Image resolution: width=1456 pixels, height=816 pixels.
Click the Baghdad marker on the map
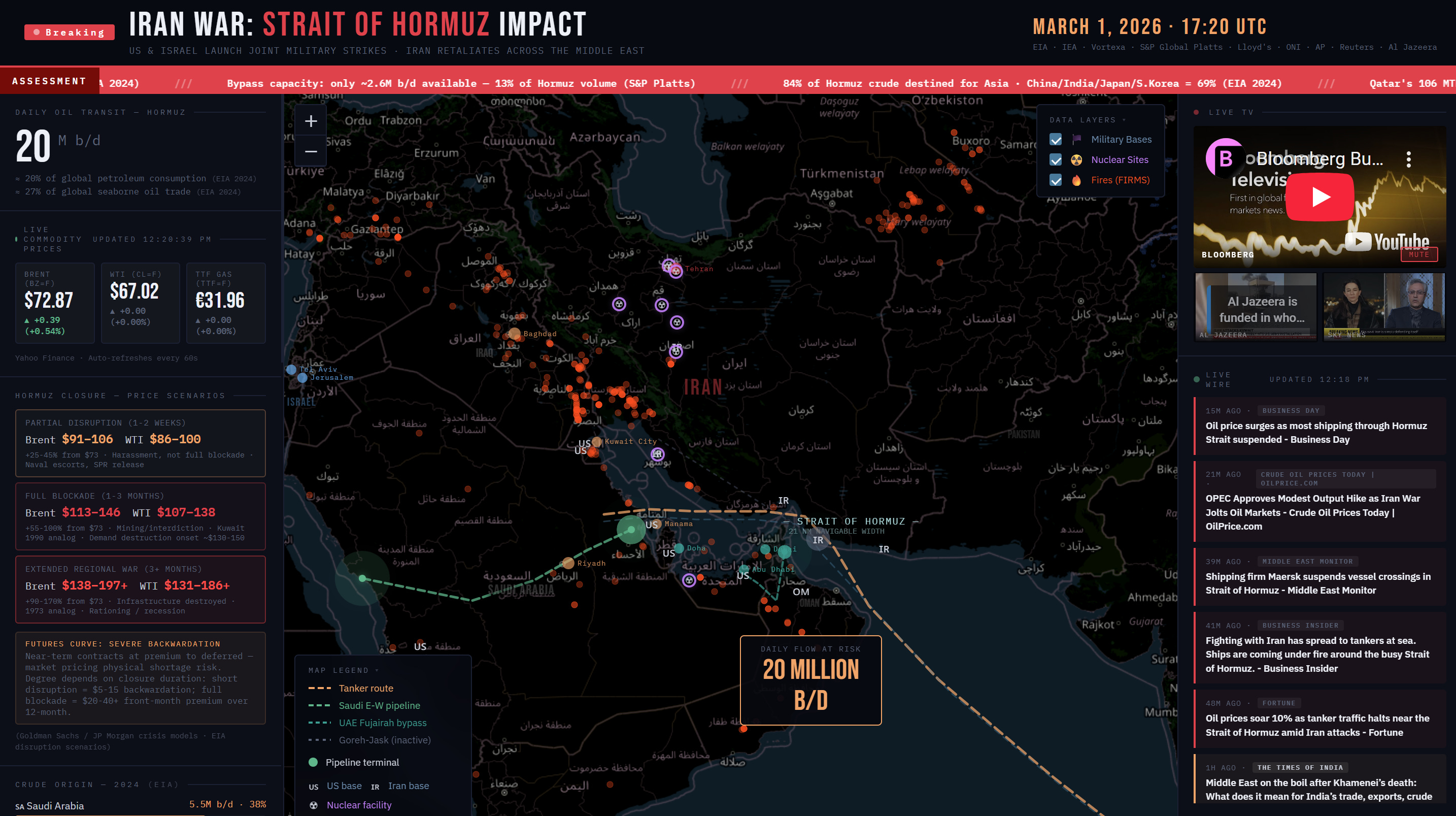(515, 334)
